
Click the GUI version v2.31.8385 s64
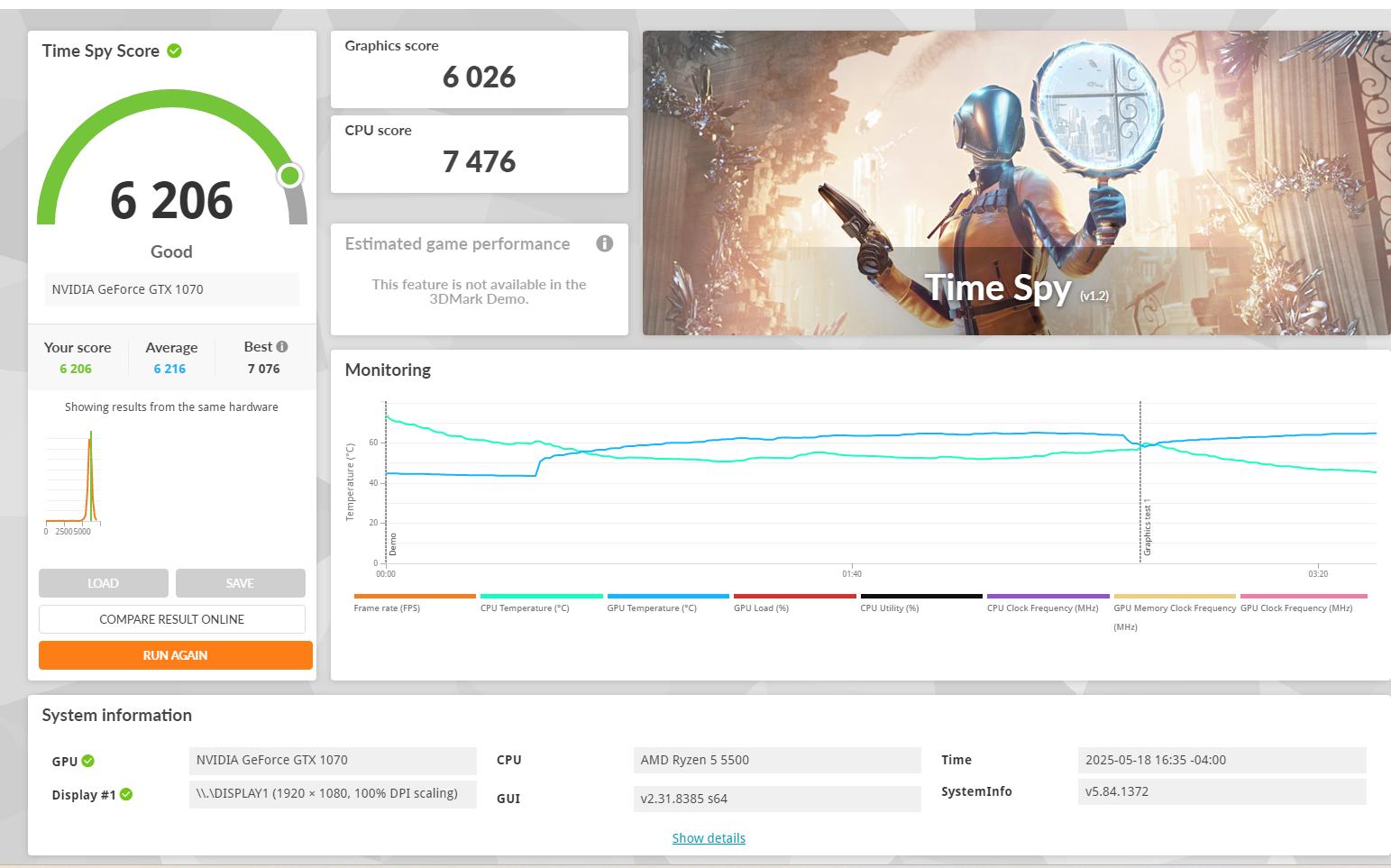777,799
